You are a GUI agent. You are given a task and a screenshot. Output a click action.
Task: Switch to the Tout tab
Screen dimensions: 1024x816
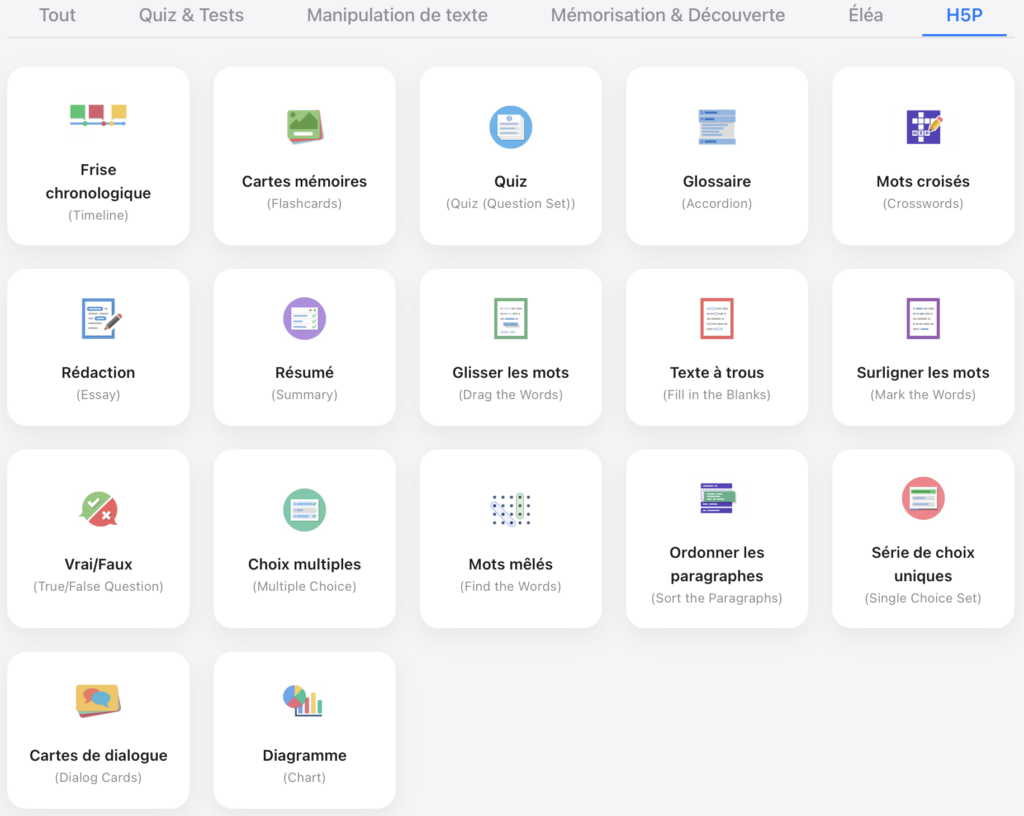tap(57, 15)
